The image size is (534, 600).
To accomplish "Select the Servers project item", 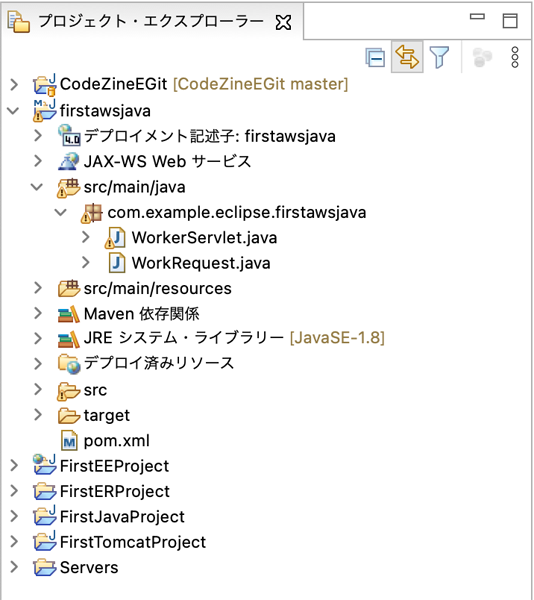I will [x=89, y=567].
